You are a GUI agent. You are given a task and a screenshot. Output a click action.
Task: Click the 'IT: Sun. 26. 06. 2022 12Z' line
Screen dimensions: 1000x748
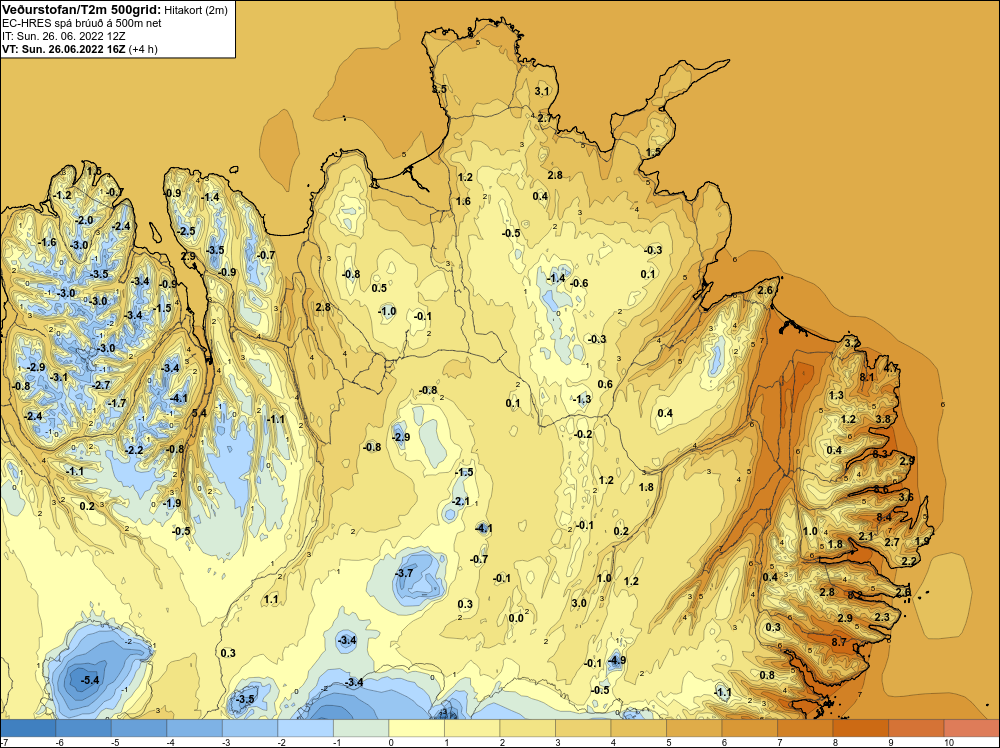(x=64, y=36)
